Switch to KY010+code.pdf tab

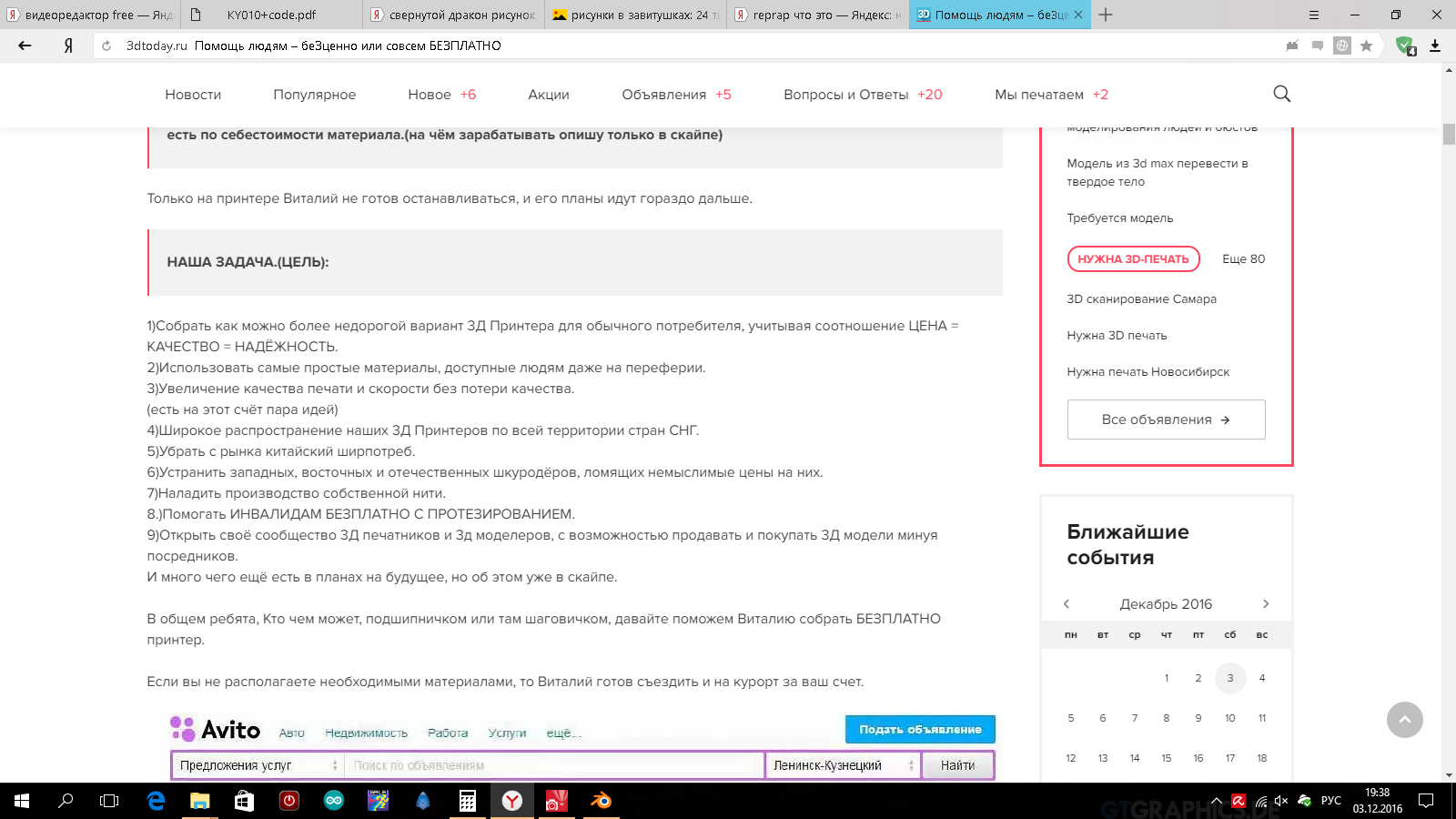point(271,15)
